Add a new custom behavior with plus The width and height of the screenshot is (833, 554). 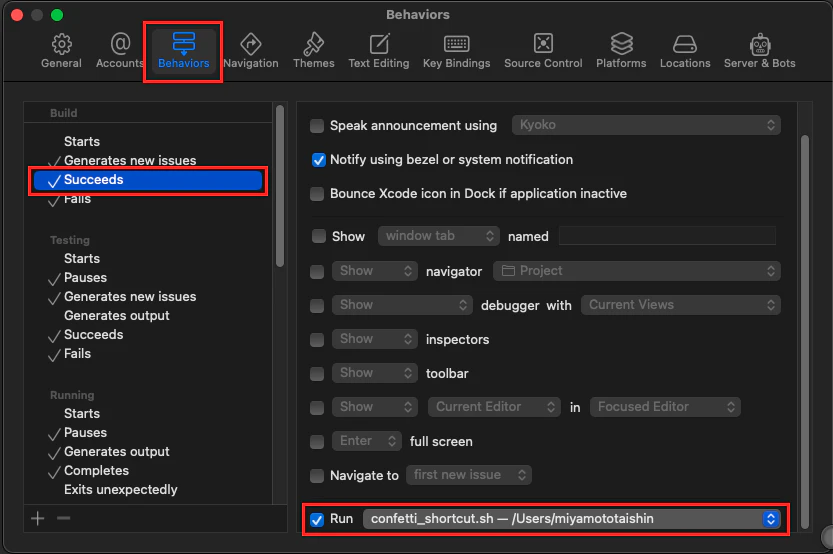(x=38, y=518)
